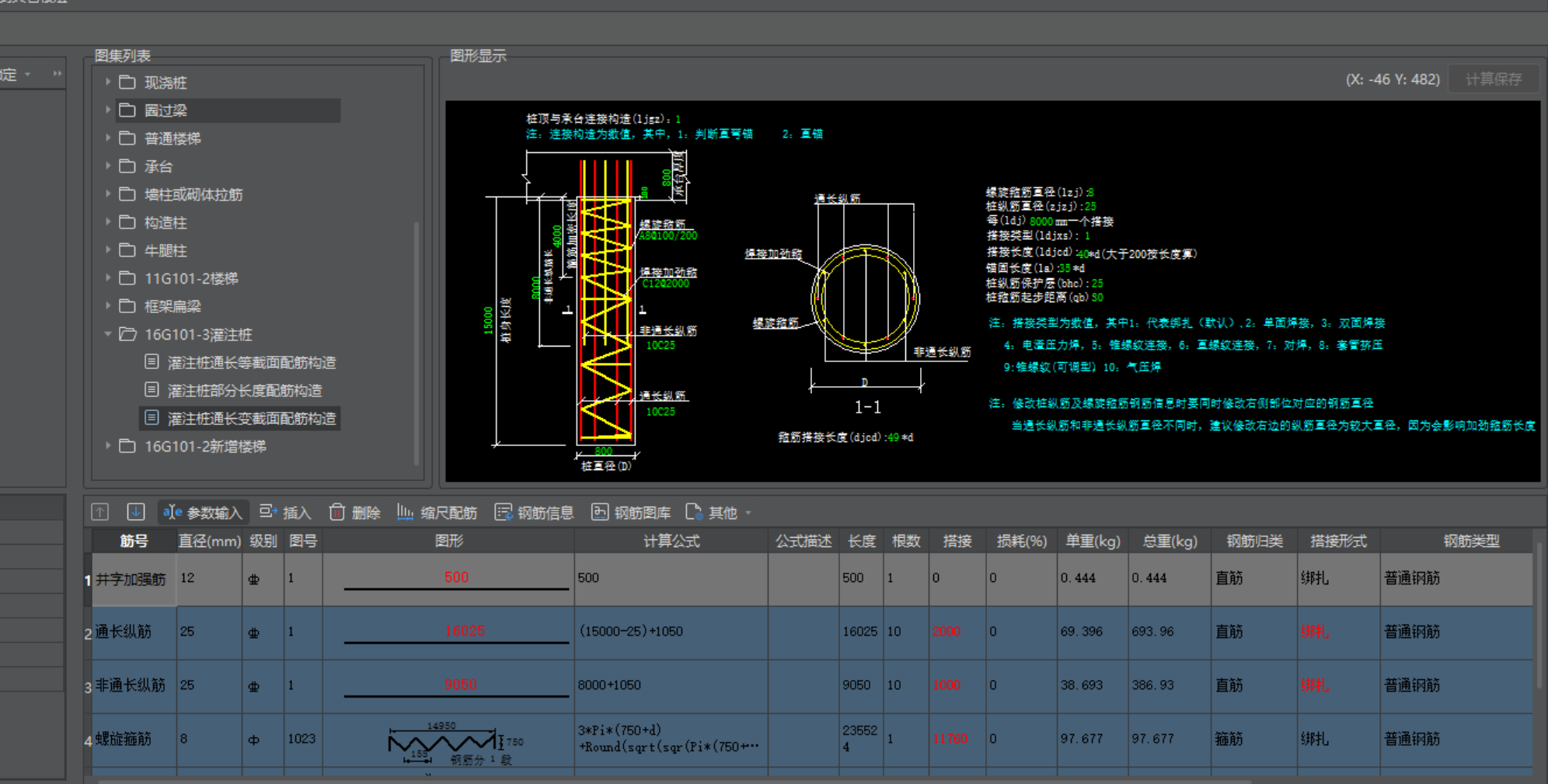This screenshot has width=1548, height=784.
Task: Select 牛腿柱 tree item
Action: [166, 250]
